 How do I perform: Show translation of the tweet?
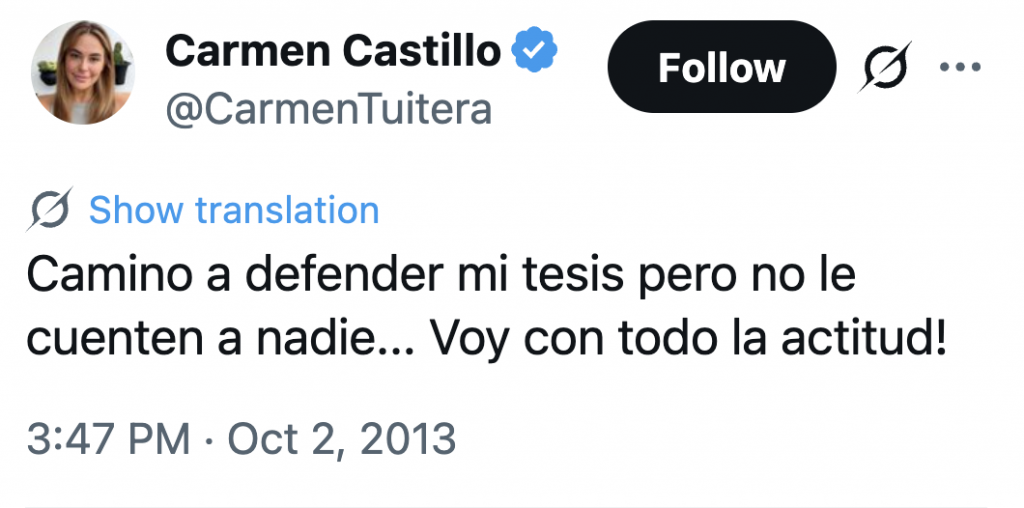click(x=234, y=211)
